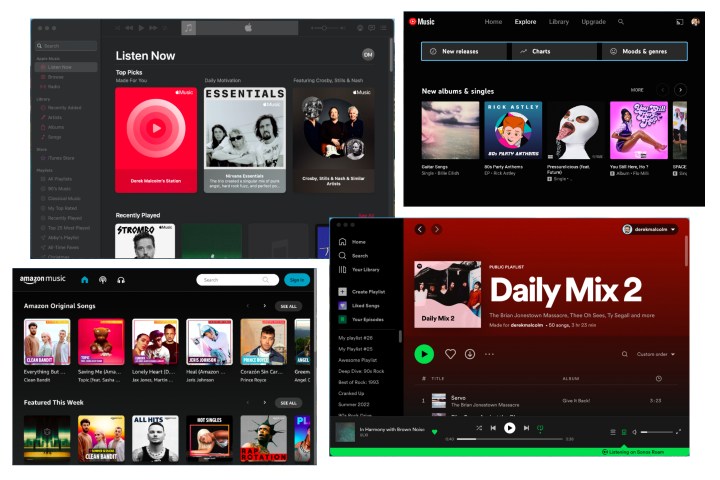Open the Spotify queue icon
Image resolution: width=720 pixels, height=480 pixels.
tap(613, 431)
